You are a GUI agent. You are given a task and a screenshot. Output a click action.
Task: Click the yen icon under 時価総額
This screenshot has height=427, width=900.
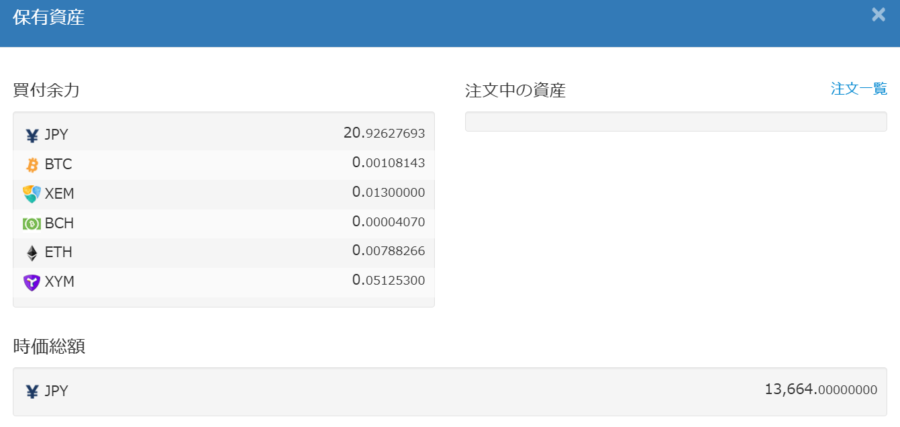pos(32,392)
